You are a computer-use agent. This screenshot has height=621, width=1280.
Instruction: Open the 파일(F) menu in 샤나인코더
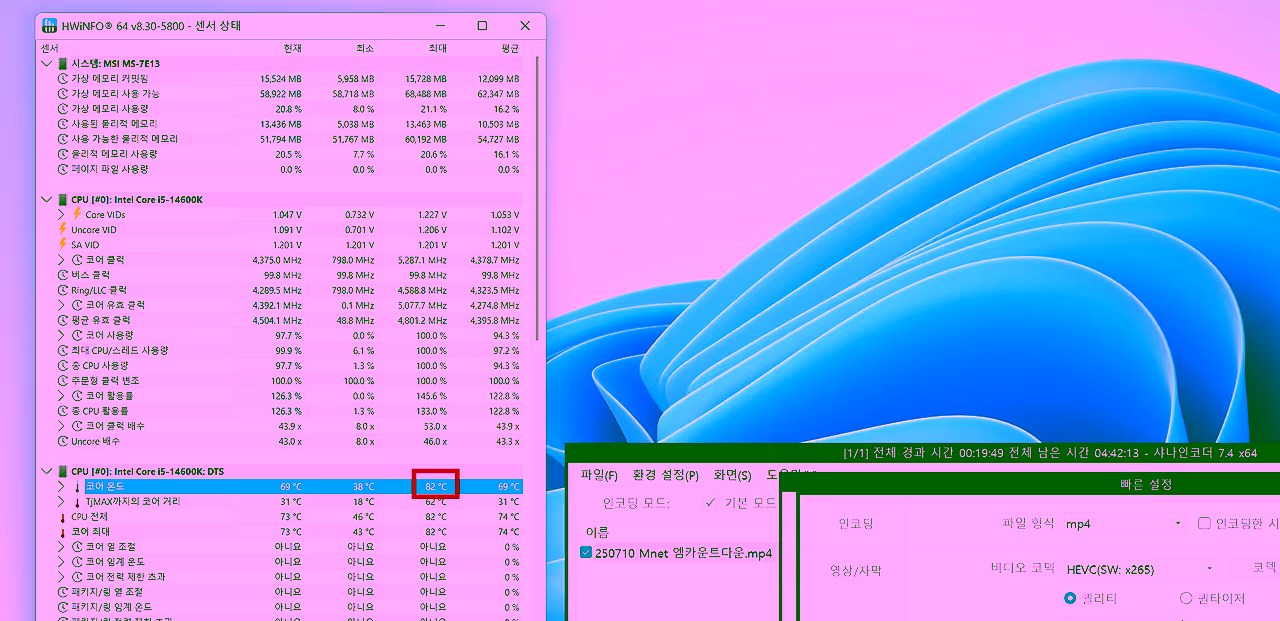click(x=599, y=474)
